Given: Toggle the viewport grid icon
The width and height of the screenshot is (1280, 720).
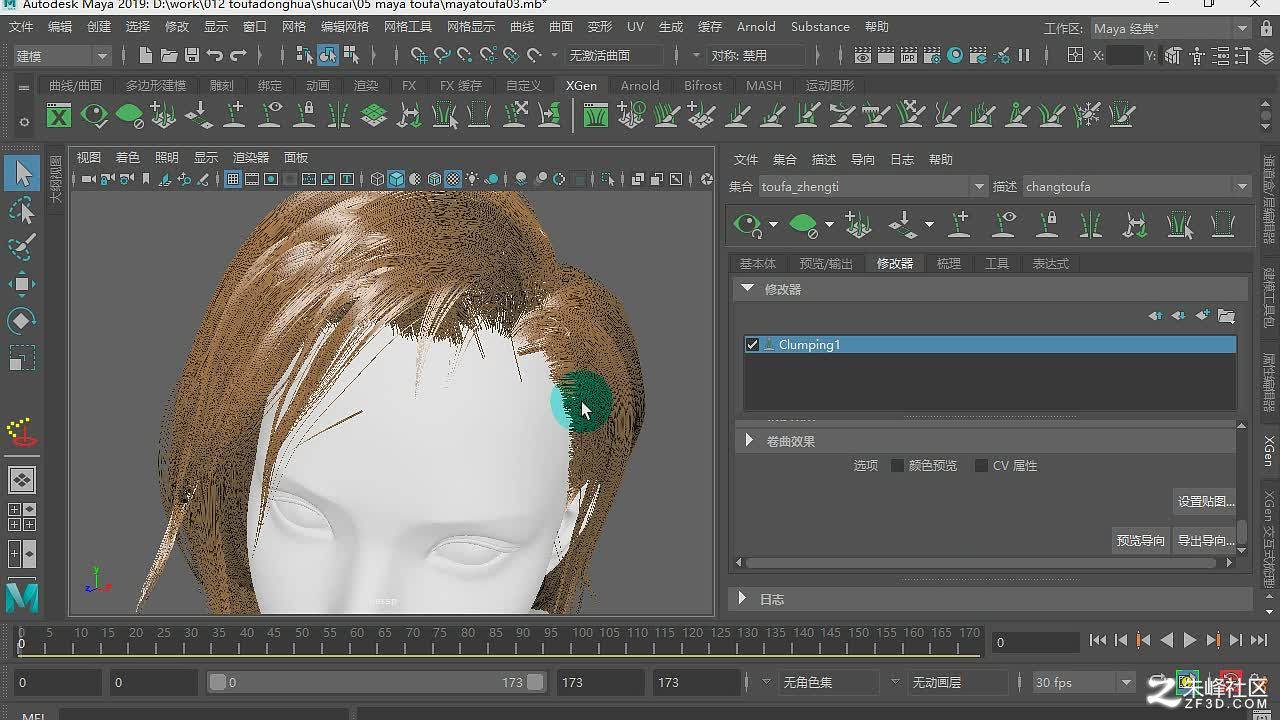Looking at the screenshot, I should pyautogui.click(x=233, y=179).
